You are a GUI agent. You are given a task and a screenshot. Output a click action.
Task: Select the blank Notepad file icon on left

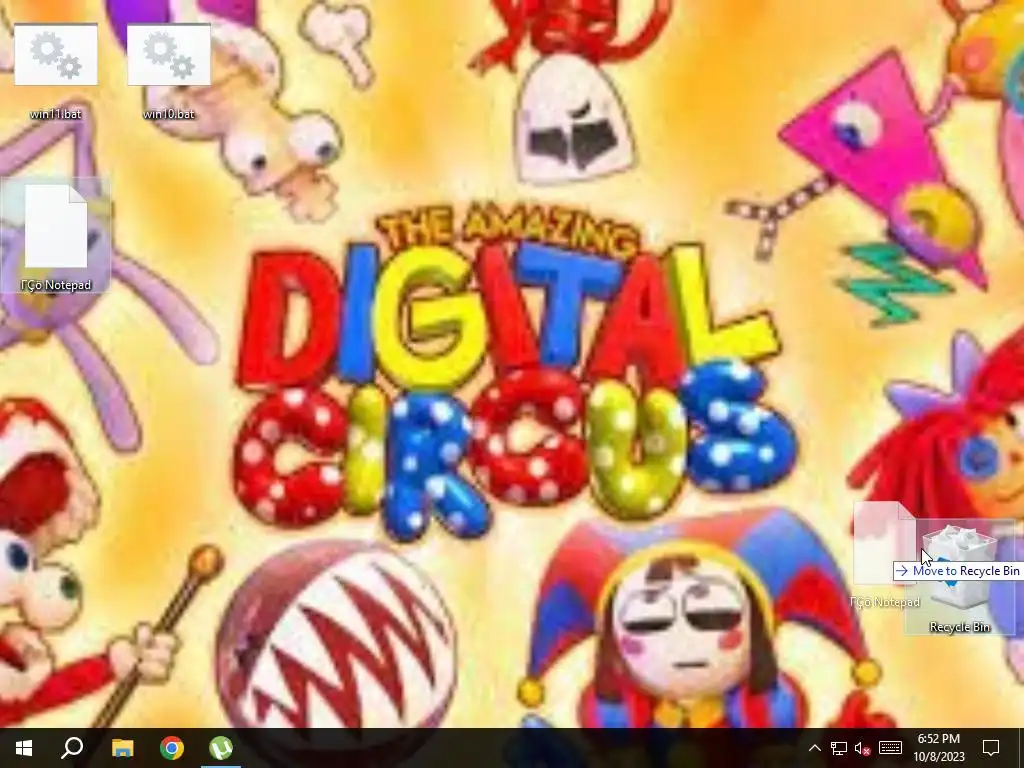pos(56,226)
